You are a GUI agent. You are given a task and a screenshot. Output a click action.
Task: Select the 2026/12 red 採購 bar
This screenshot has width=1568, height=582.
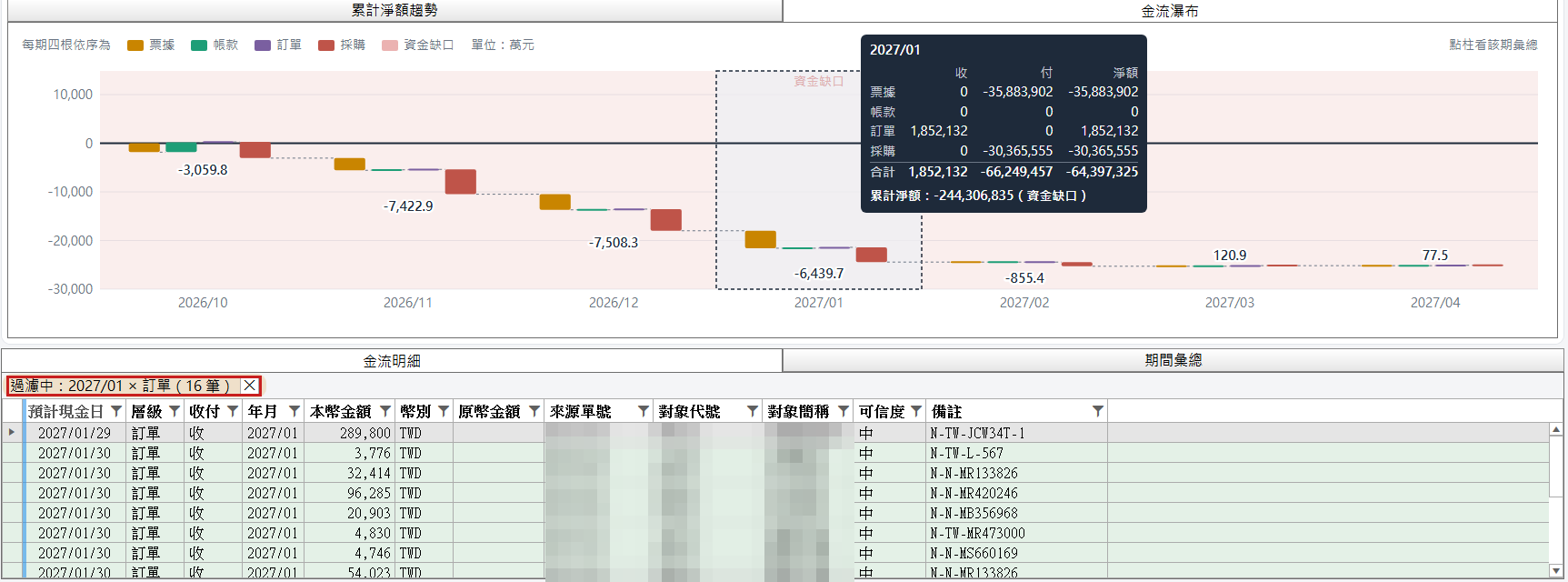(666, 220)
